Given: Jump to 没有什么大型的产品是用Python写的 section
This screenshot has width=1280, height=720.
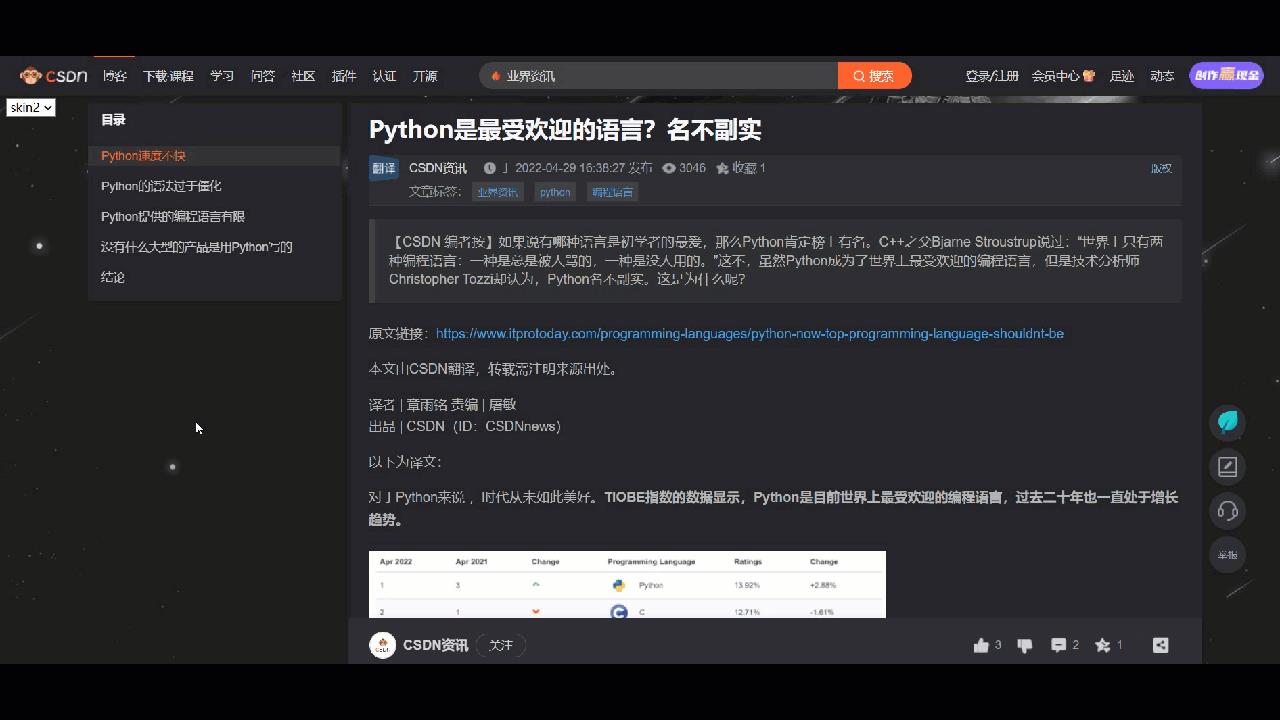Looking at the screenshot, I should point(197,247).
